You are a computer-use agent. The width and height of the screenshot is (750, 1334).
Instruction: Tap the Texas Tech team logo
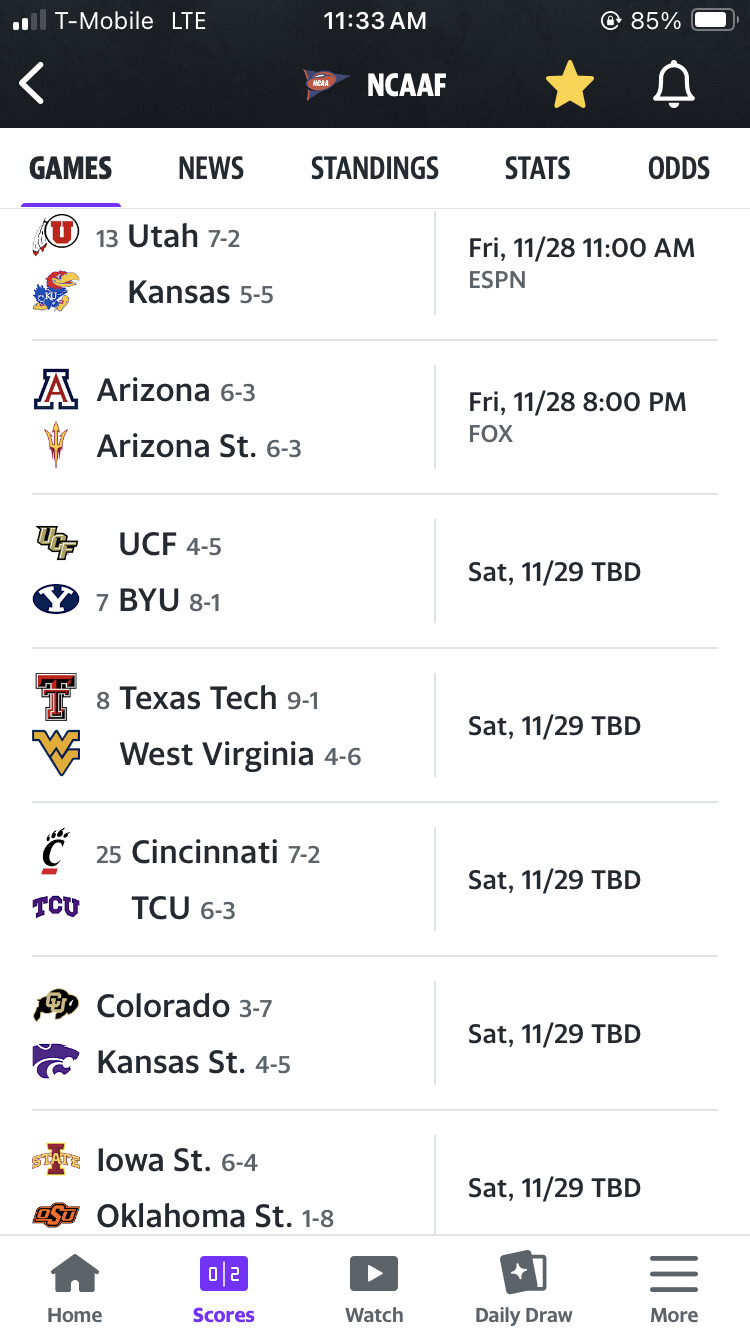(56, 697)
